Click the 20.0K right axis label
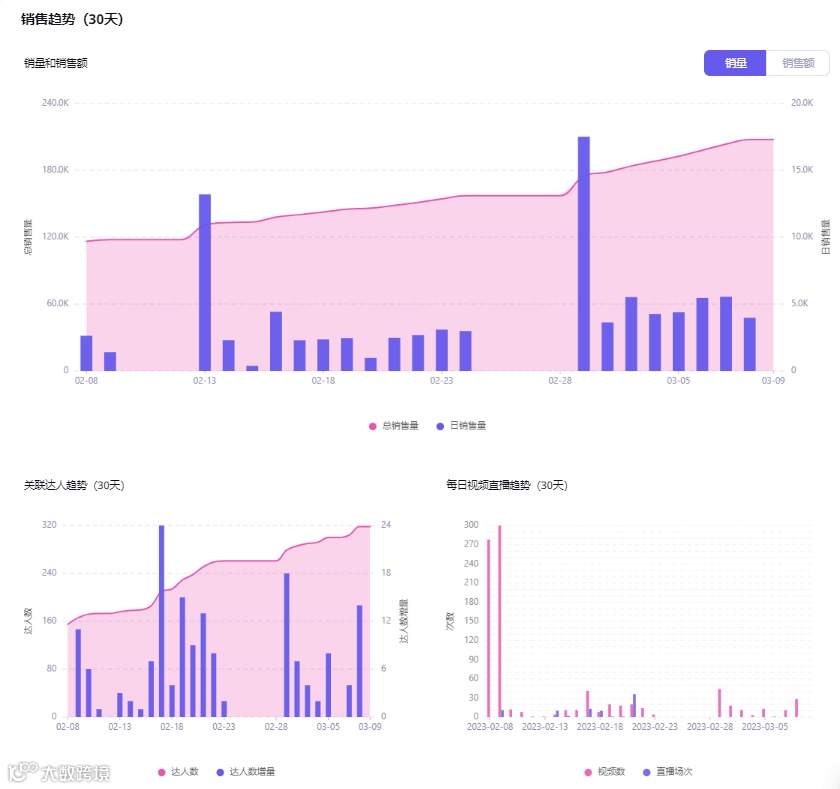This screenshot has width=840, height=789. pos(802,103)
